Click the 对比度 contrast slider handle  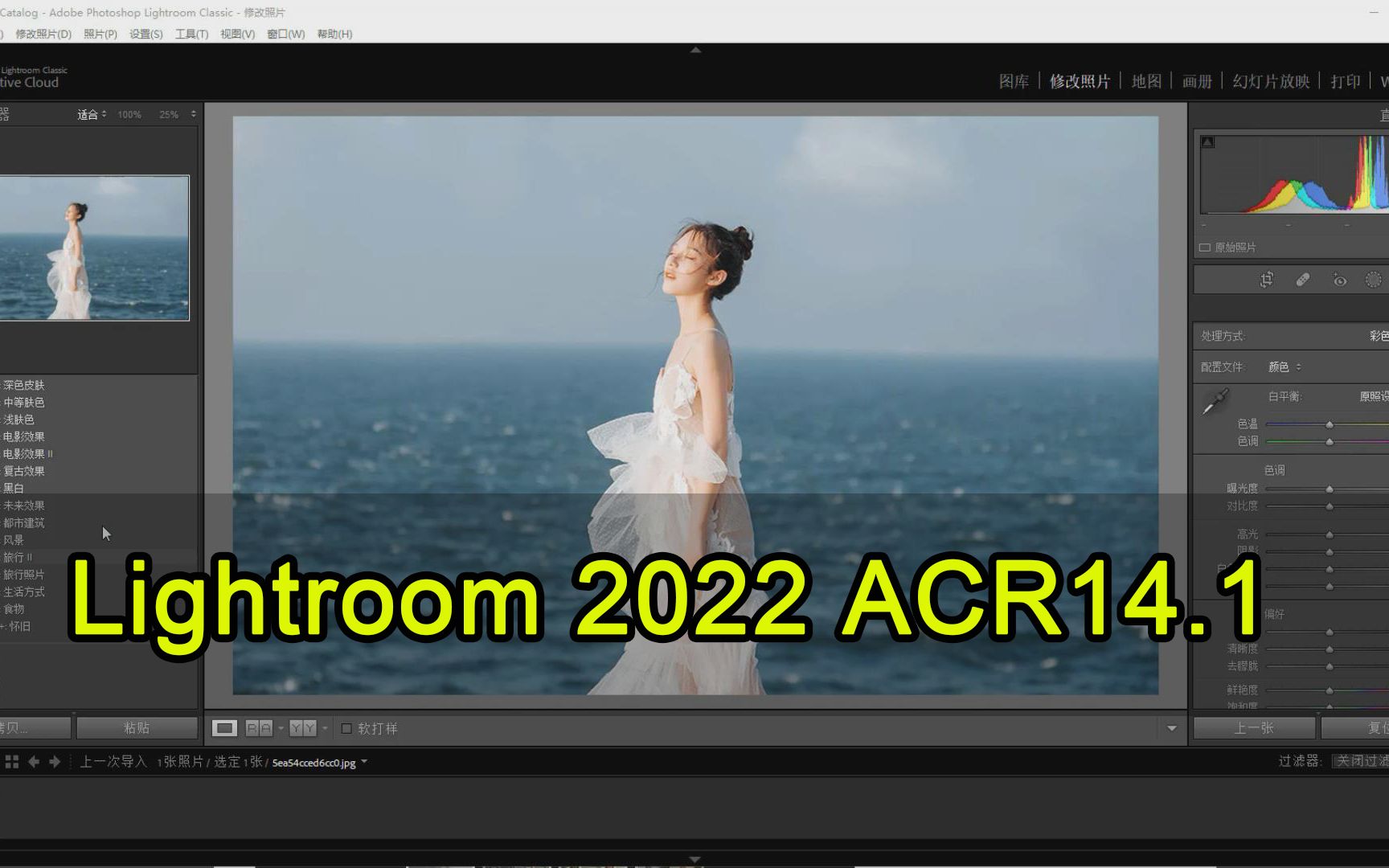tap(1330, 506)
